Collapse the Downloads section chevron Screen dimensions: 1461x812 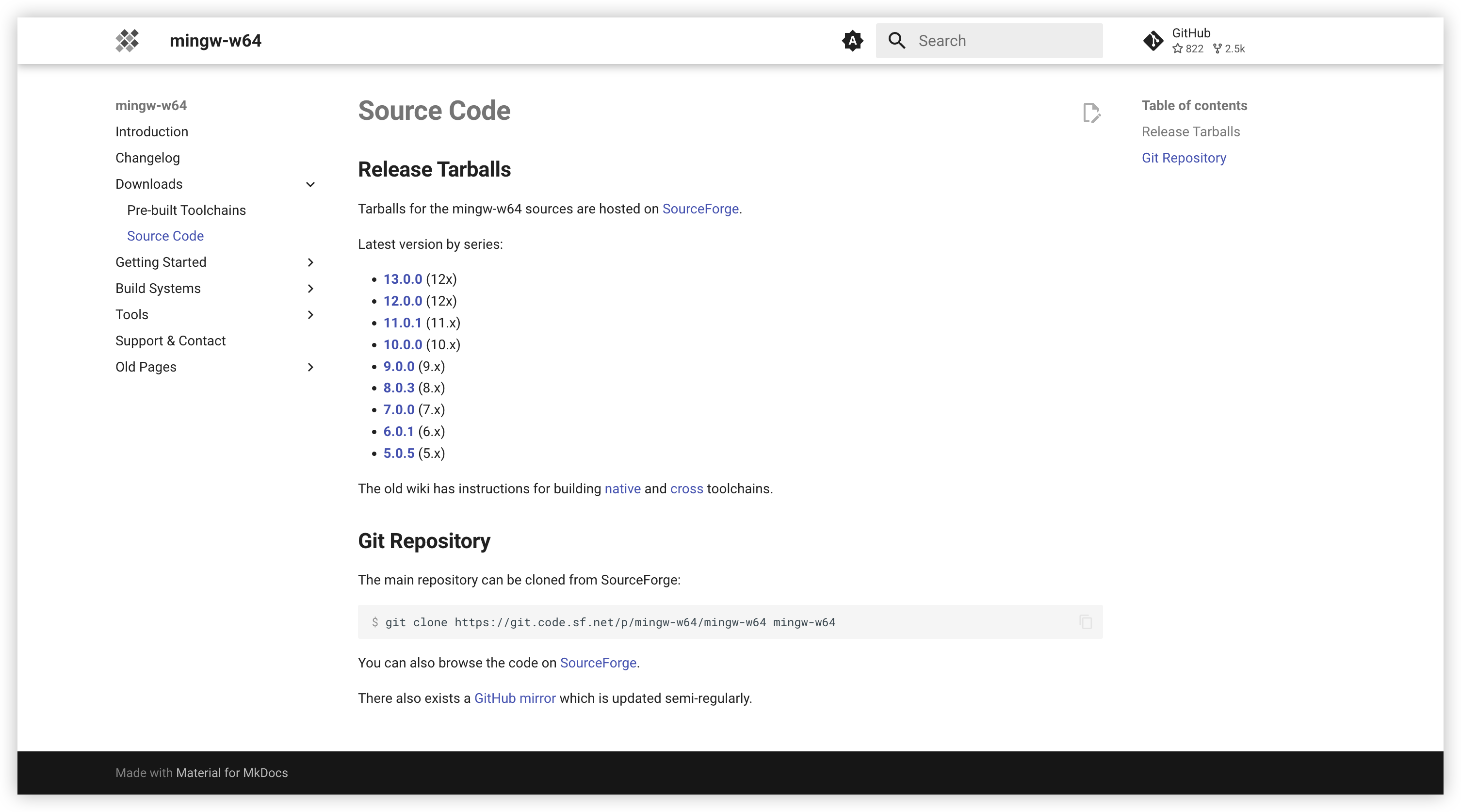[310, 184]
